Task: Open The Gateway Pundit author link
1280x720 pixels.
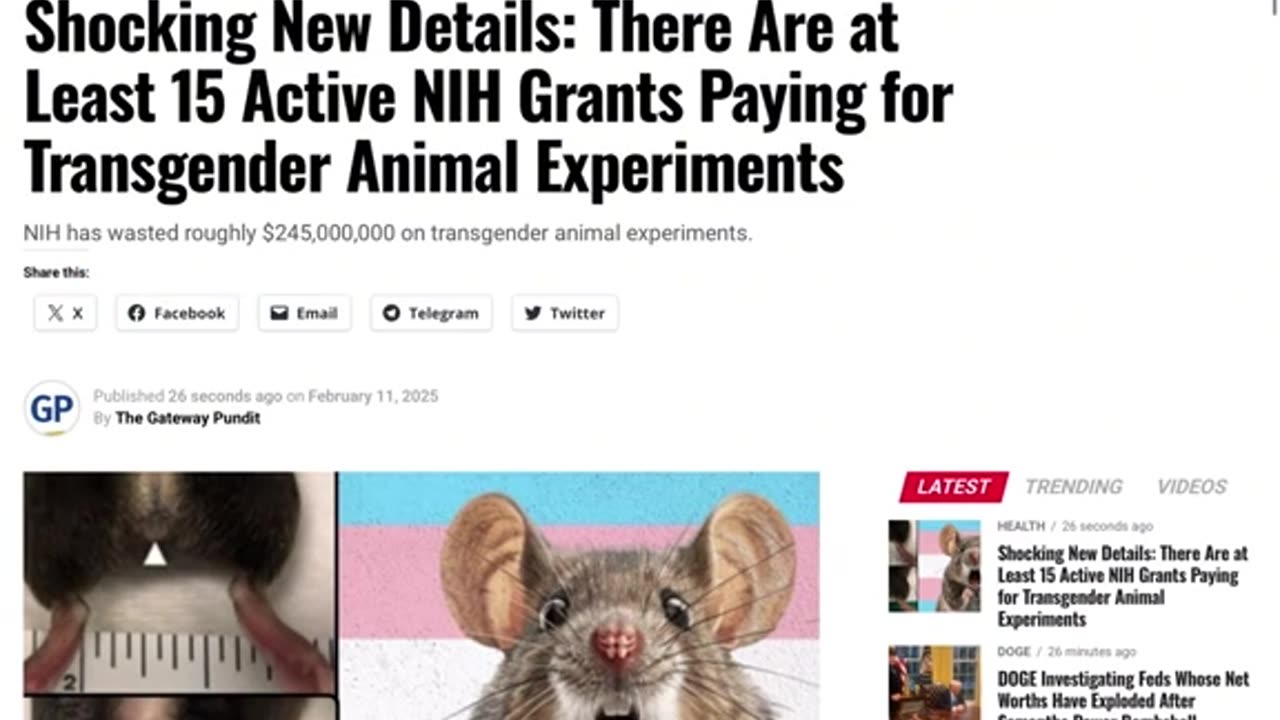Action: click(188, 418)
